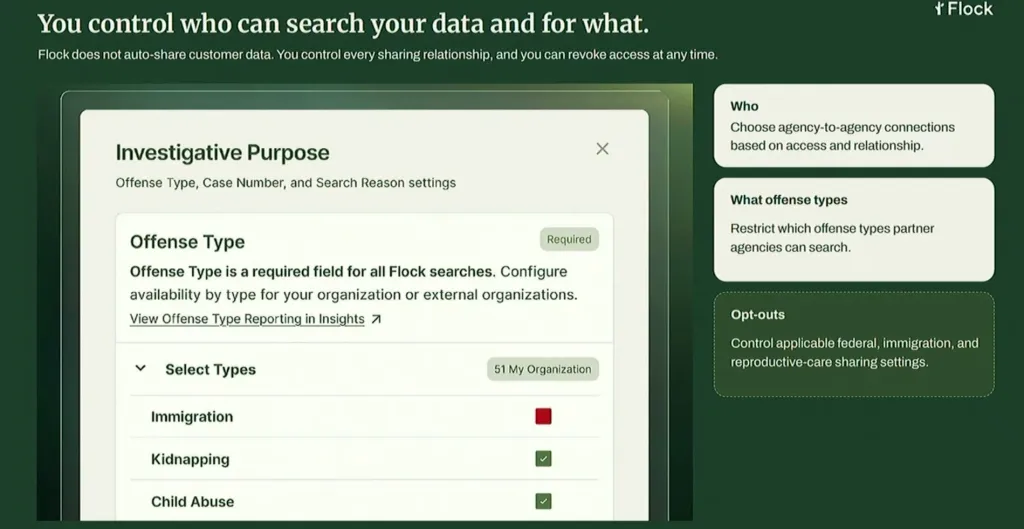Click the text 'Flock does not auto-share customer data'
Viewport: 1024px width, 529px height.
point(155,55)
